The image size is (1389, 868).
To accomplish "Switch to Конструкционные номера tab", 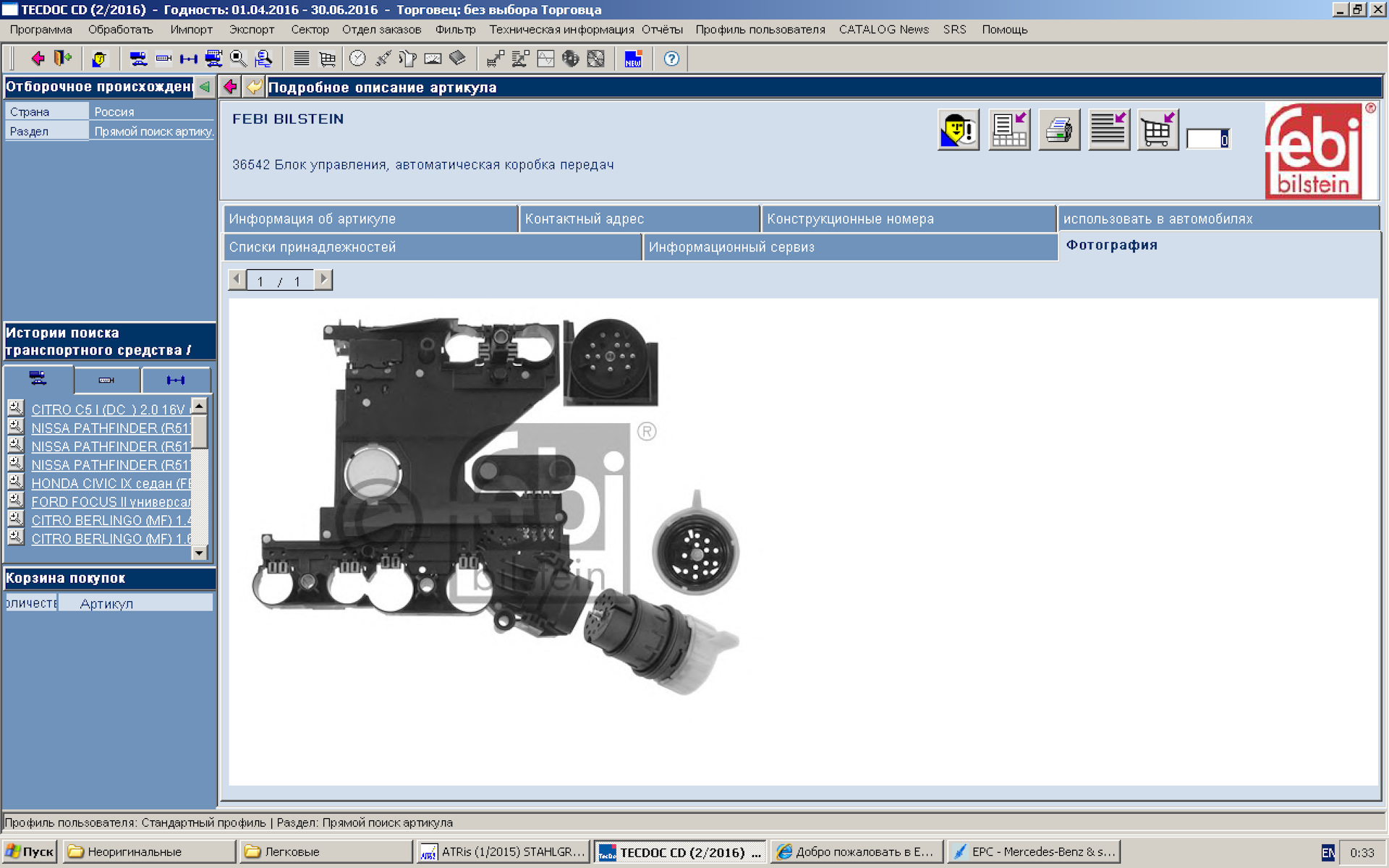I will point(909,218).
